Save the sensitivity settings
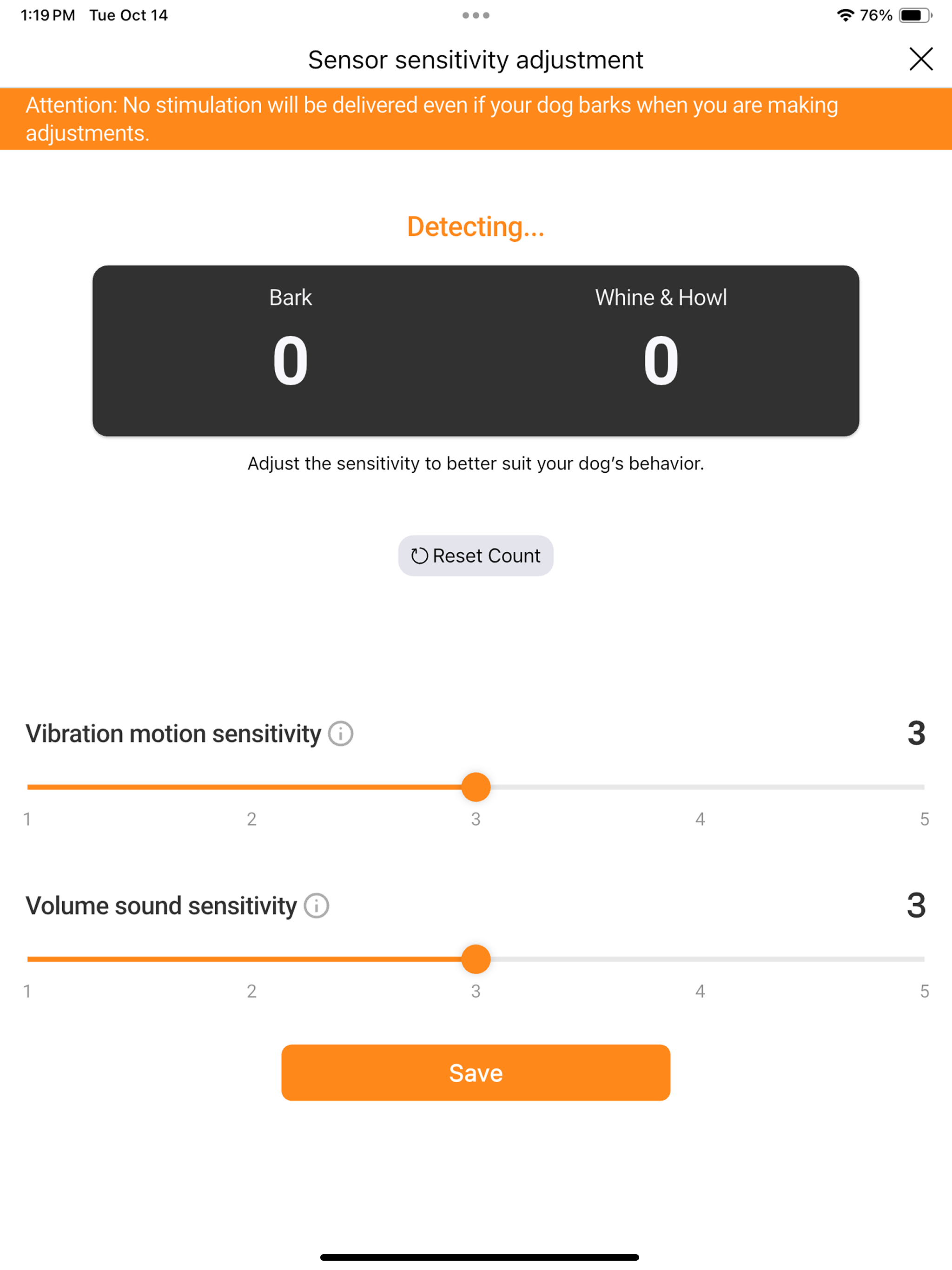Viewport: 952px width, 1270px height. (x=476, y=1072)
